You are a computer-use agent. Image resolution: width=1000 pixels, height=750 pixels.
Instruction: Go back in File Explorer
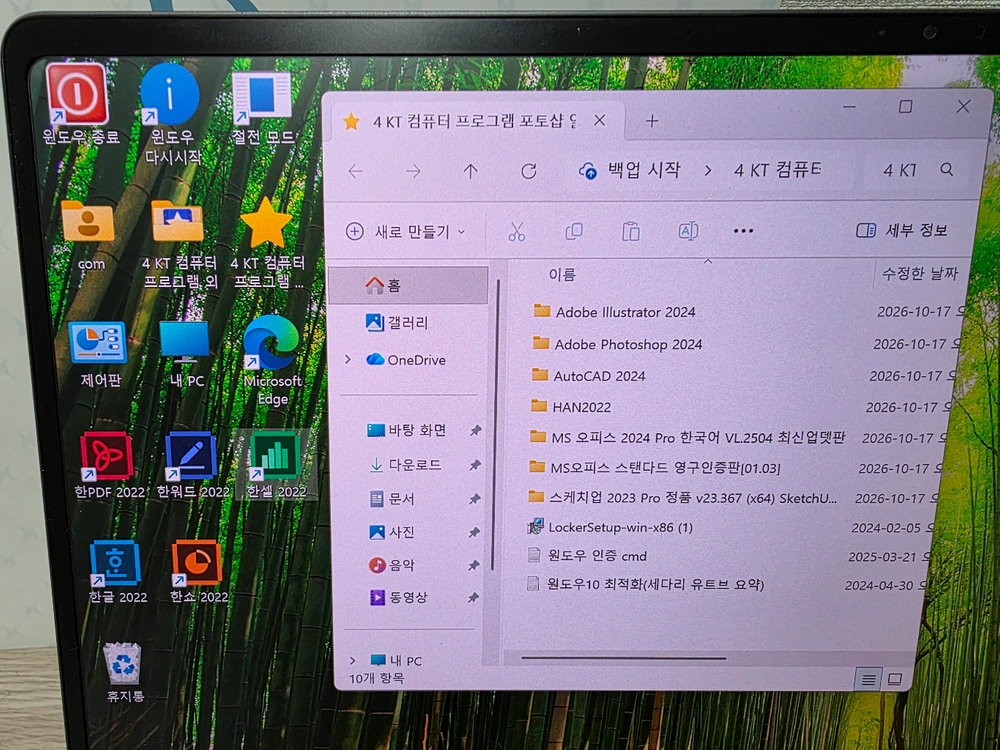[x=356, y=171]
